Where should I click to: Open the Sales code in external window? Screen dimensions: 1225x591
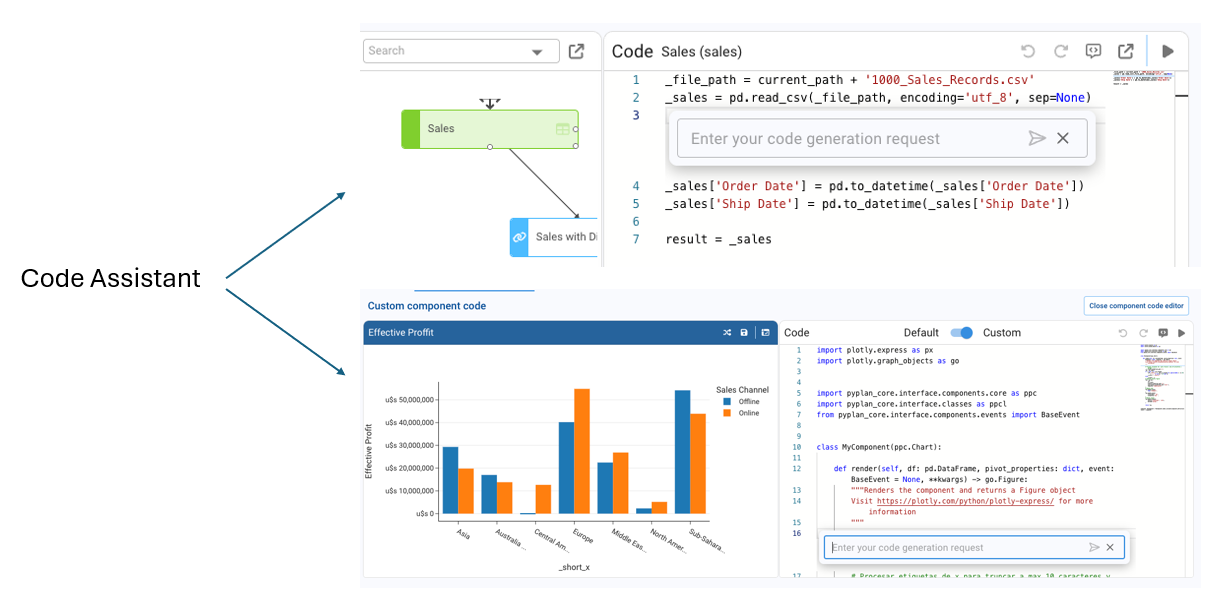tap(1126, 51)
